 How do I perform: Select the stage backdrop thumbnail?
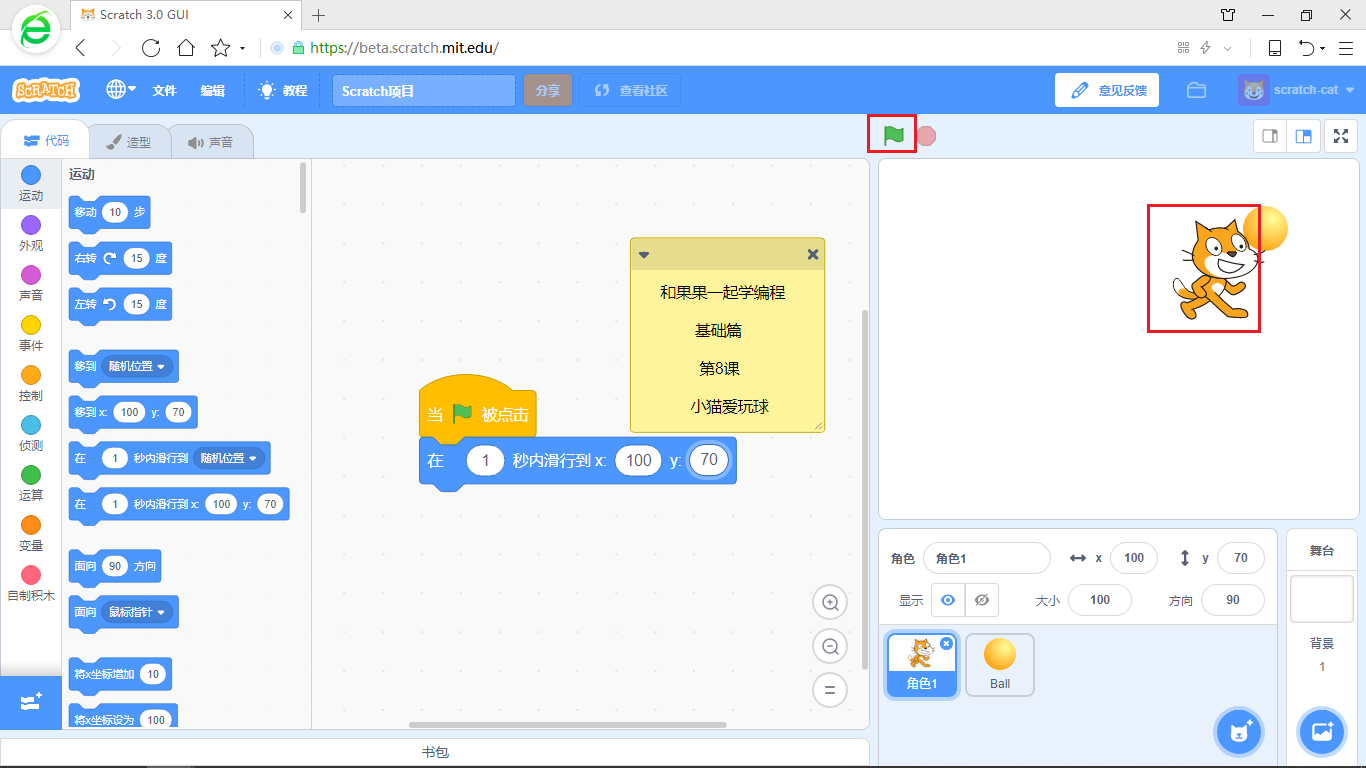pyautogui.click(x=1321, y=599)
